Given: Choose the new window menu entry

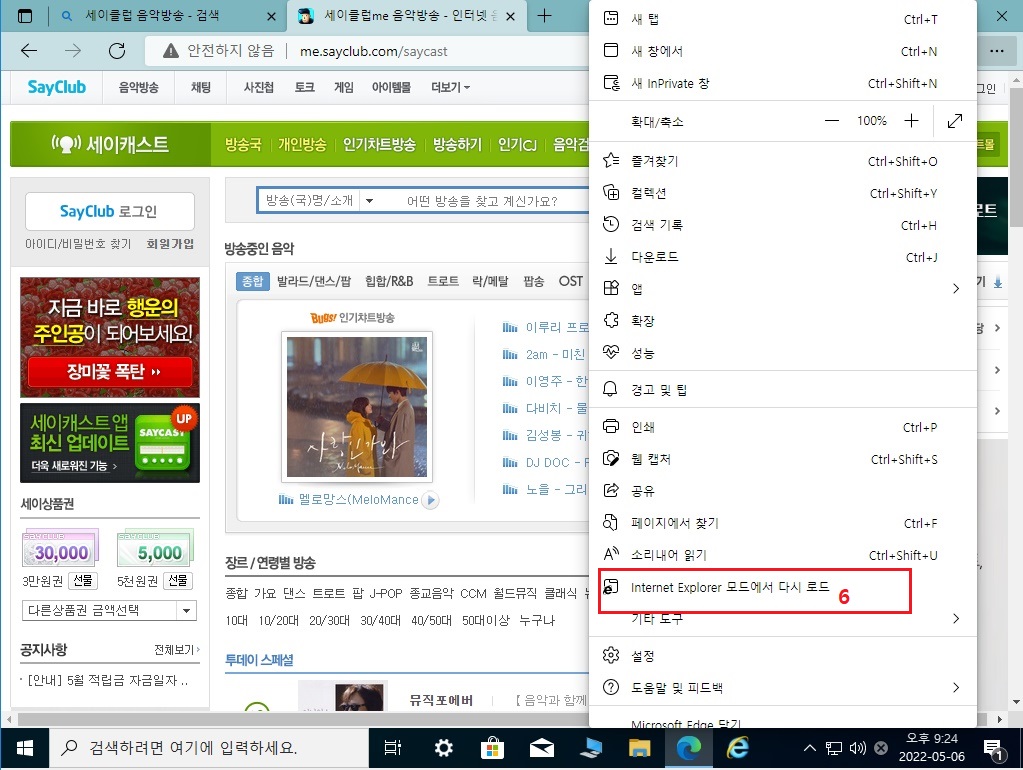Looking at the screenshot, I should [782, 51].
